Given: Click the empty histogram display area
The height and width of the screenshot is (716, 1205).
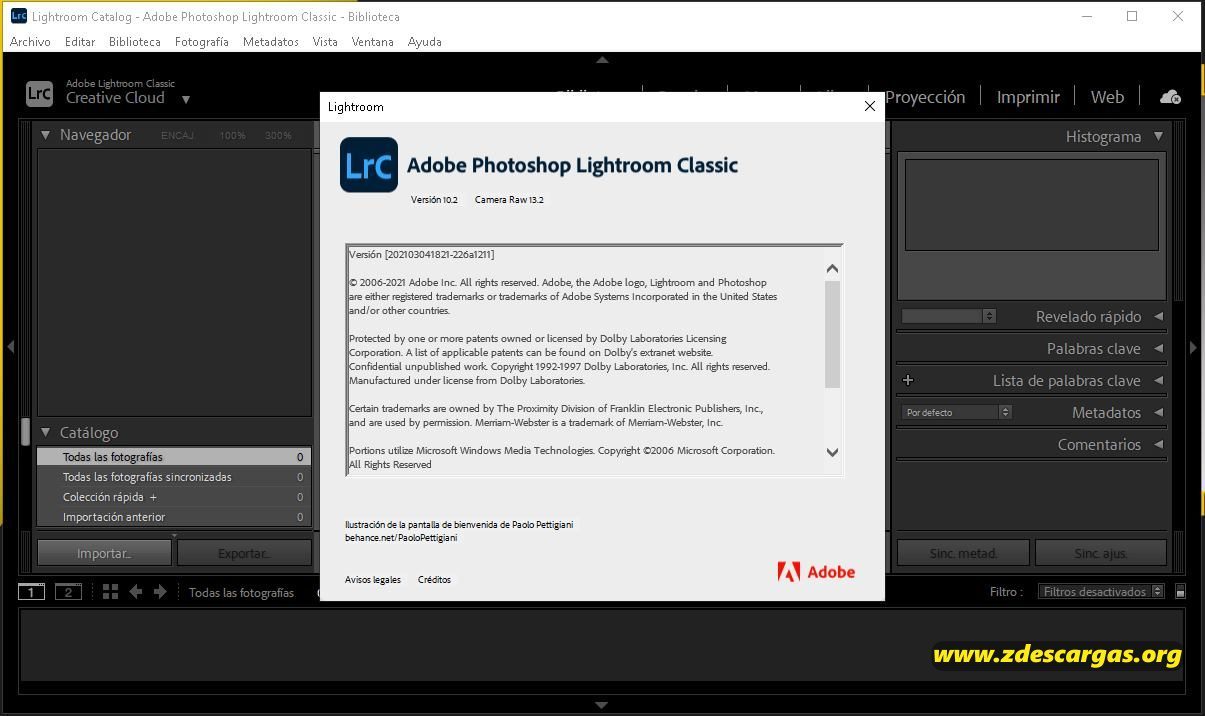Looking at the screenshot, I should coord(1031,205).
